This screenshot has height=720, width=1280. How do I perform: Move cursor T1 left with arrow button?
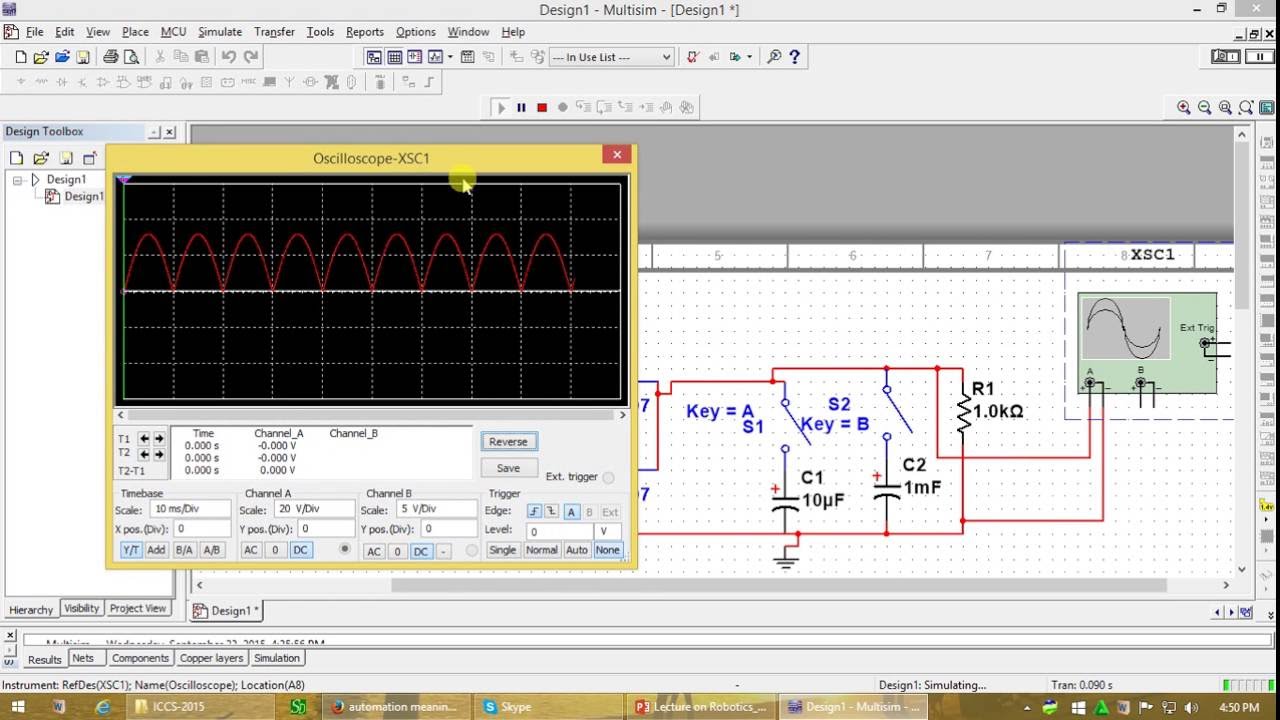(x=144, y=439)
